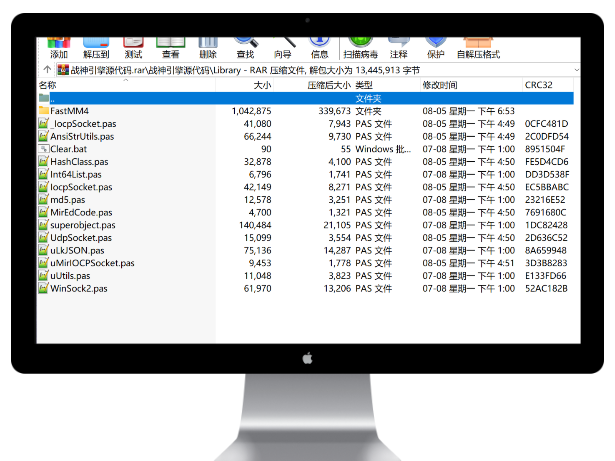Open the 注释 (Comment) tool
Viewport: 615px width, 461px height.
(399, 49)
